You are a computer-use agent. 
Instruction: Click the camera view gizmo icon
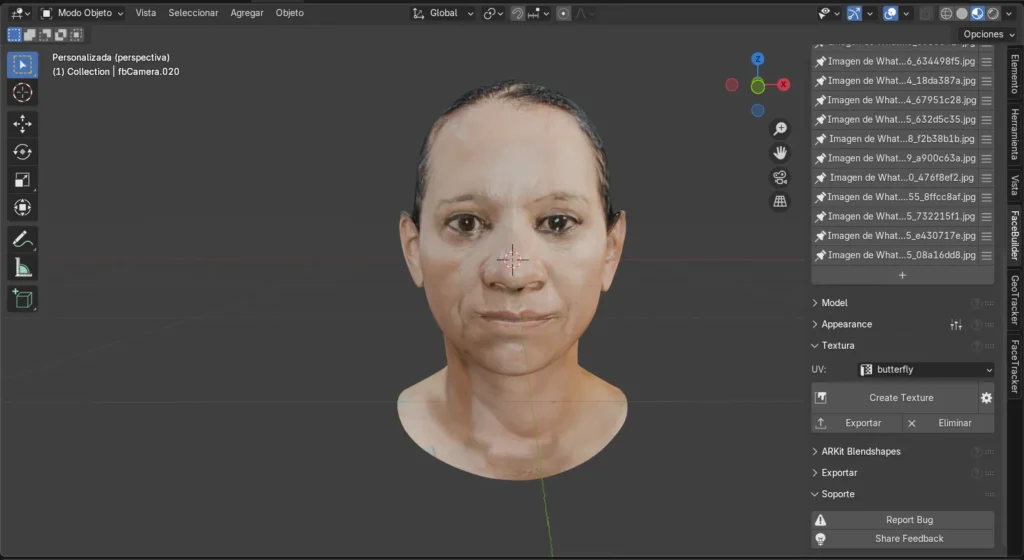(779, 177)
